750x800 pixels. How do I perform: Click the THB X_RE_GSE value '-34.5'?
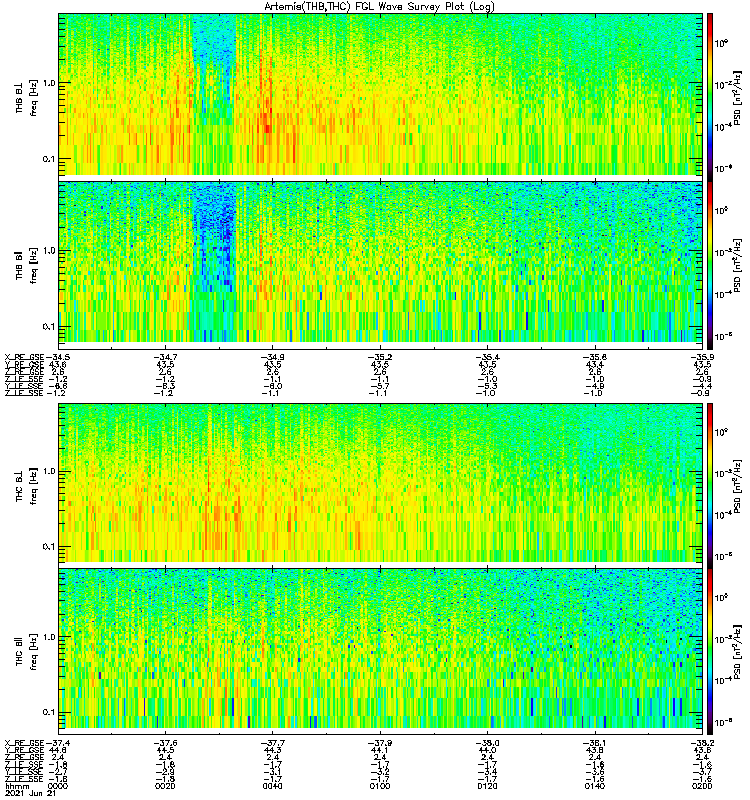point(58,357)
